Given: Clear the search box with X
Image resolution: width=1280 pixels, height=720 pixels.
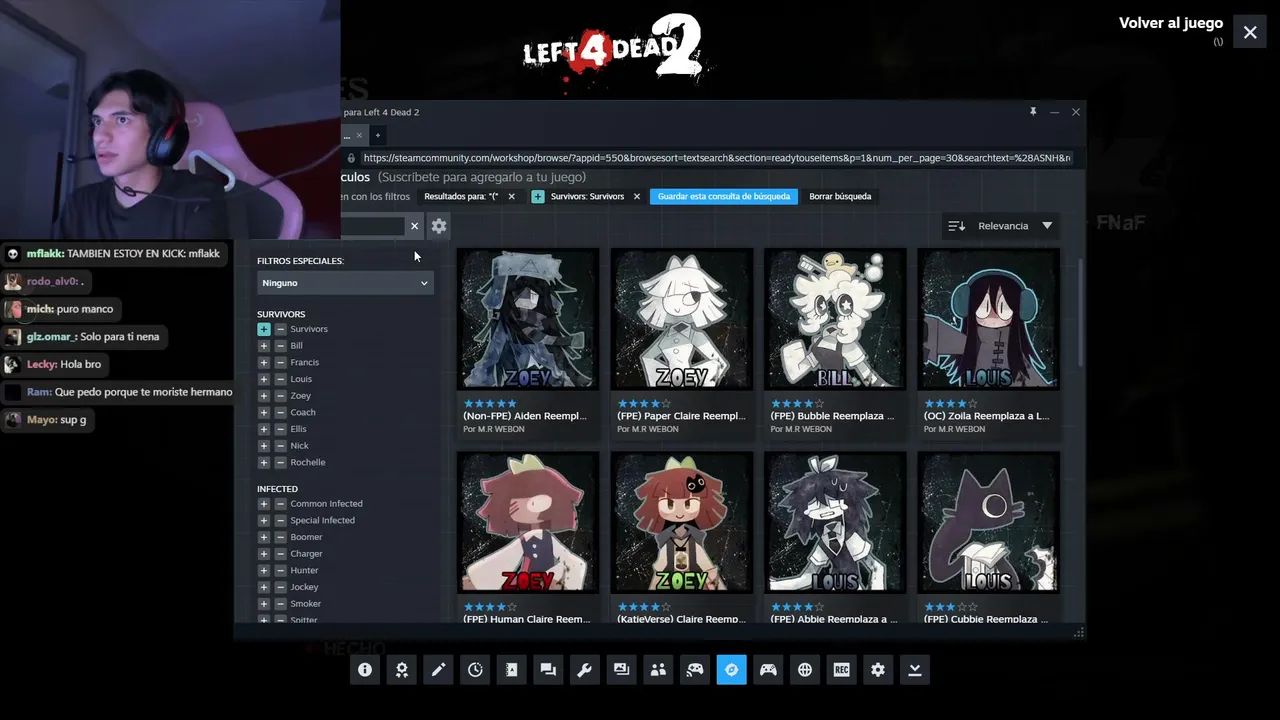Looking at the screenshot, I should pyautogui.click(x=414, y=226).
